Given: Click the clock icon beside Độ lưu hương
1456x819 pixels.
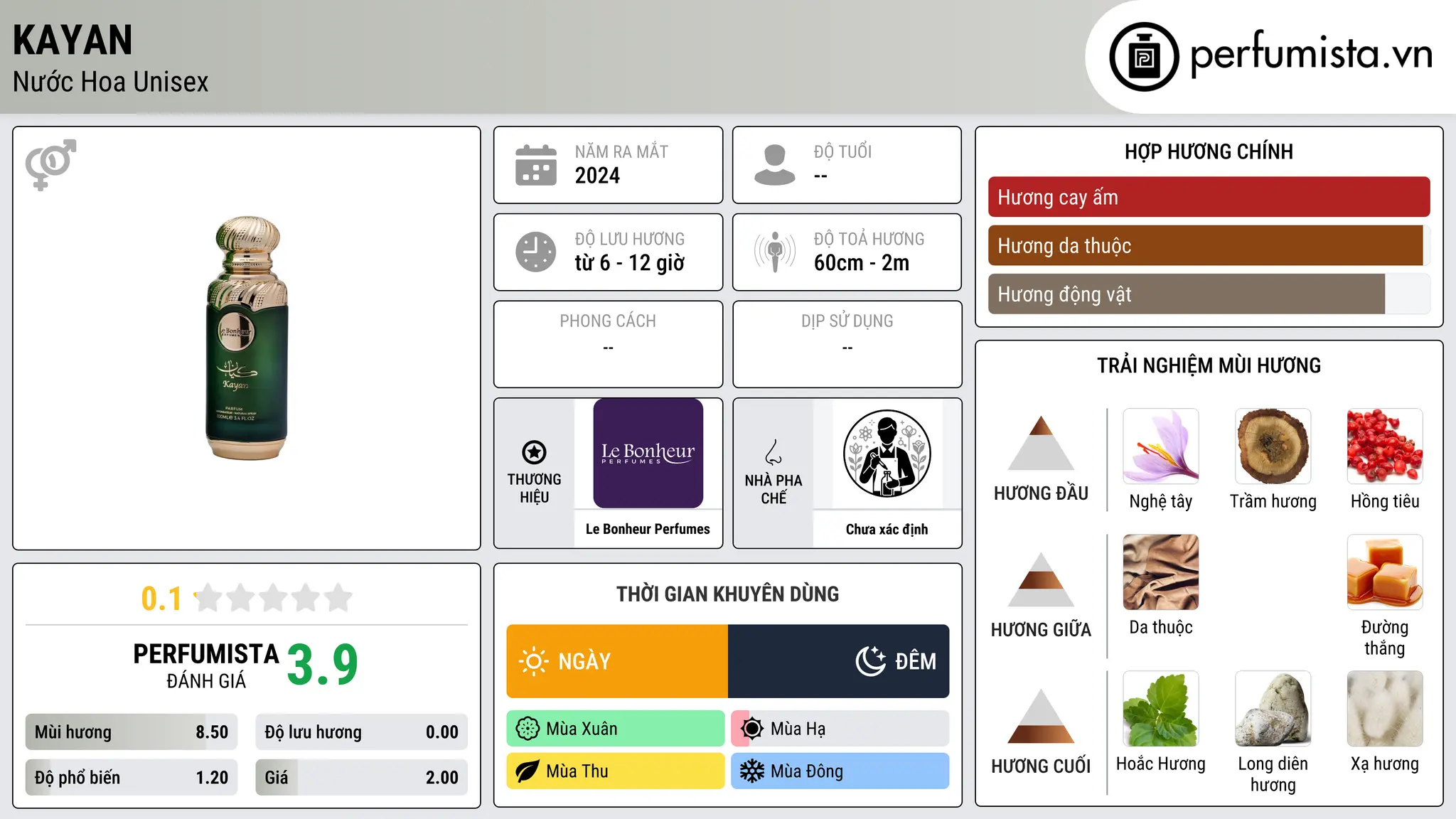Looking at the screenshot, I should tap(536, 252).
